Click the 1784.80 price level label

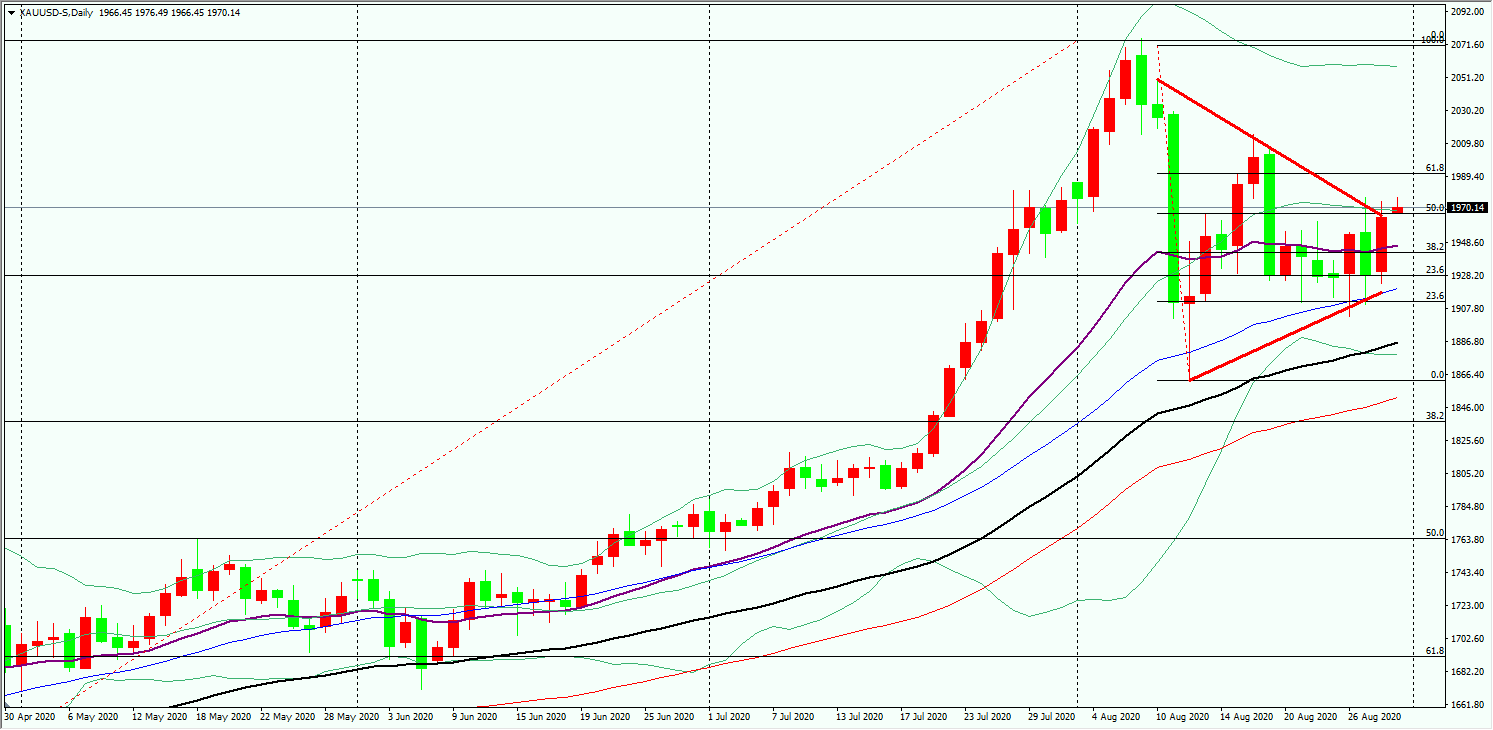tap(1467, 507)
